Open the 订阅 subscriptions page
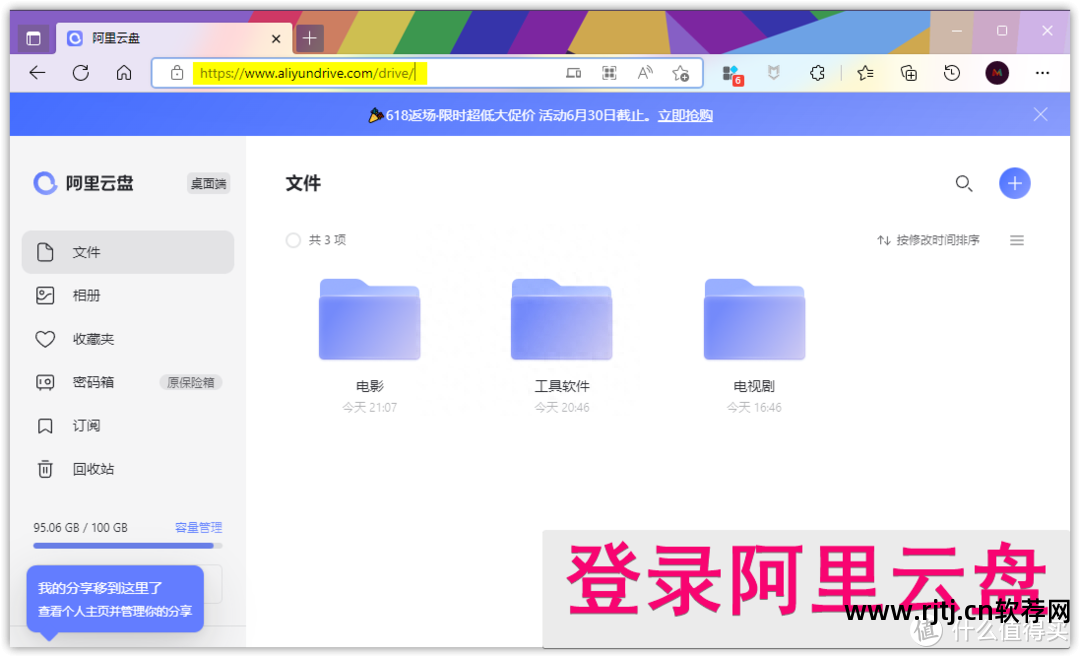Image resolution: width=1080 pixels, height=657 pixels. pyautogui.click(x=87, y=426)
